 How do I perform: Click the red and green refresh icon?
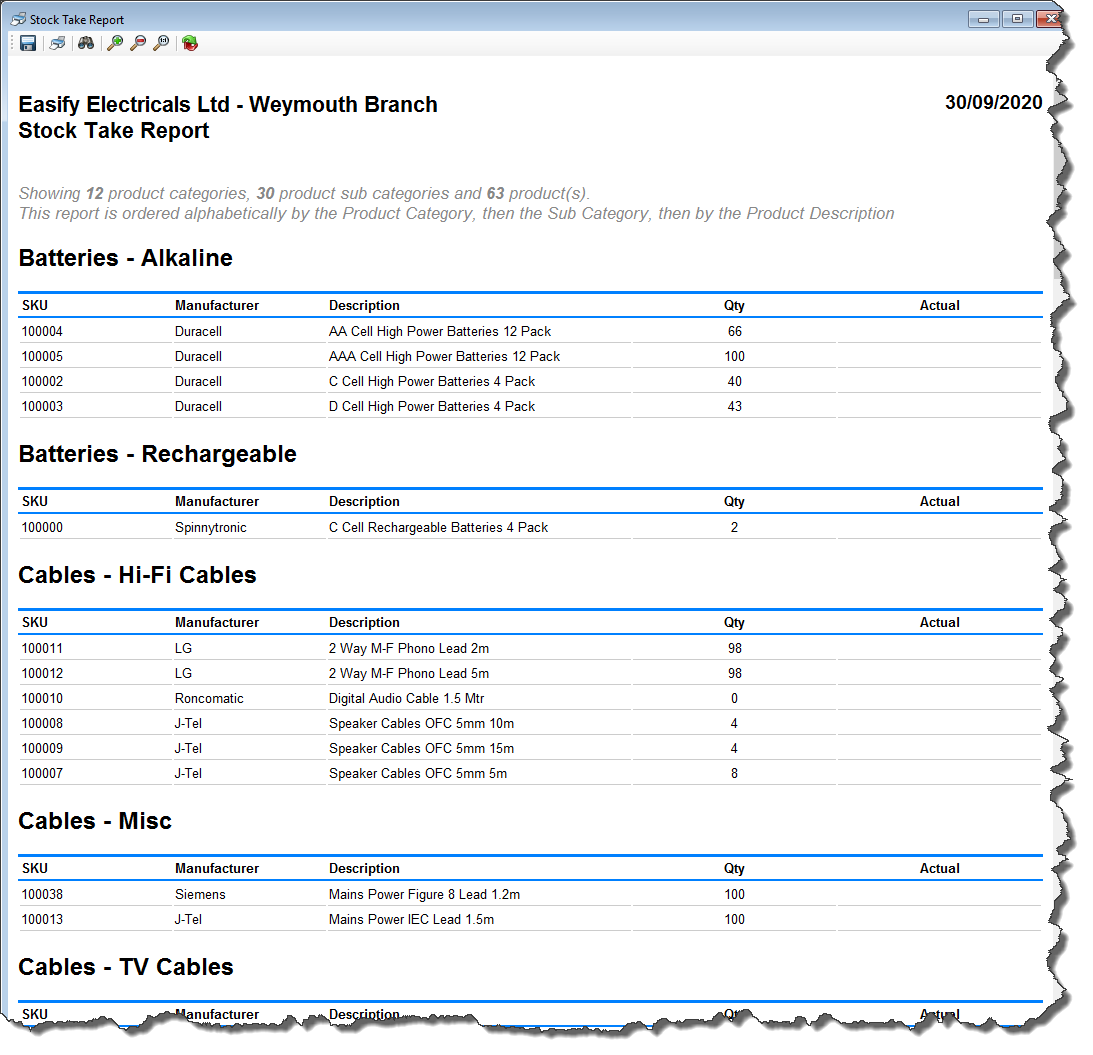point(190,43)
